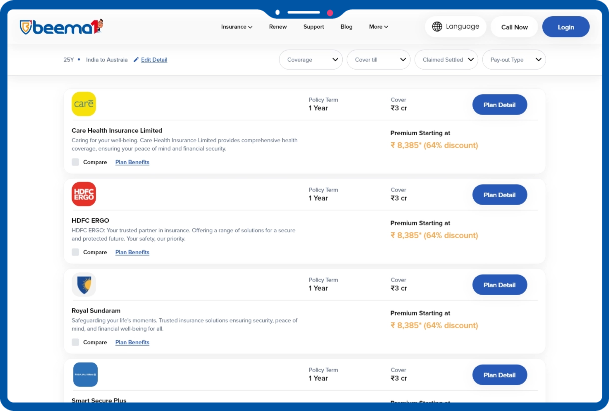
Task: Click the pencil icon beside Edit Detail
Action: pyautogui.click(x=136, y=60)
